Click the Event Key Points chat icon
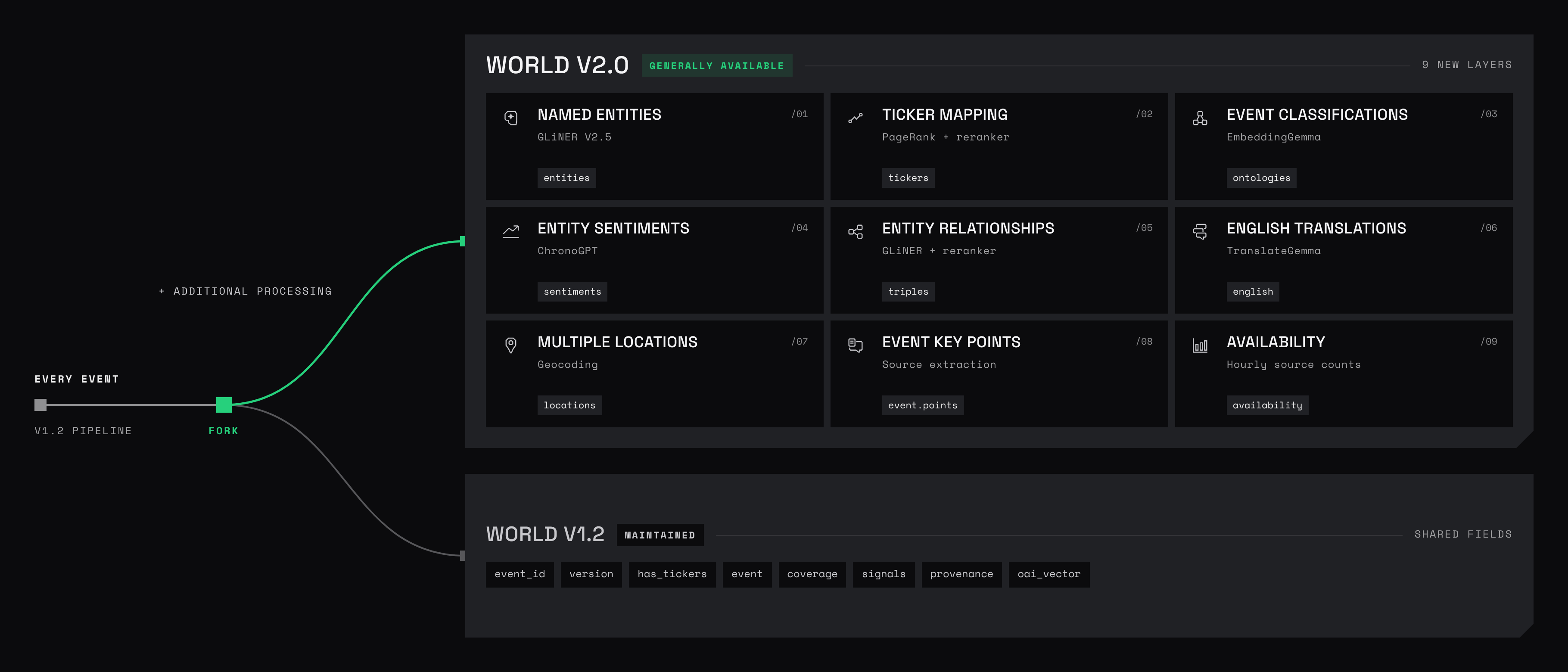This screenshot has width=1568, height=672. click(855, 345)
